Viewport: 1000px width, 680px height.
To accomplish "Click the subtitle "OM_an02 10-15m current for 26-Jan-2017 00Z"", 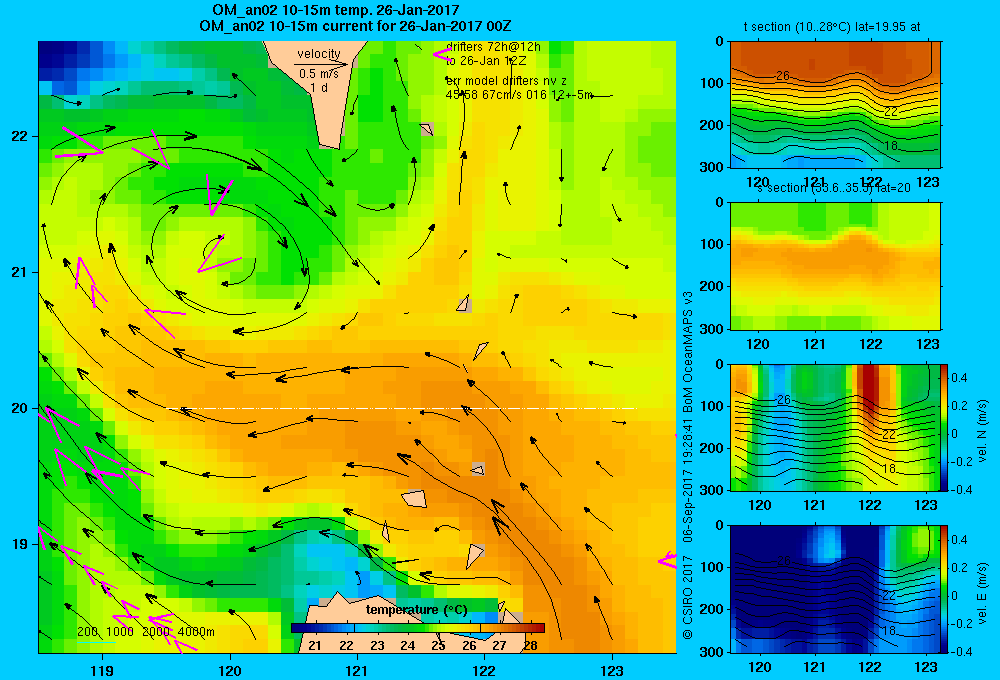I will (x=355, y=26).
